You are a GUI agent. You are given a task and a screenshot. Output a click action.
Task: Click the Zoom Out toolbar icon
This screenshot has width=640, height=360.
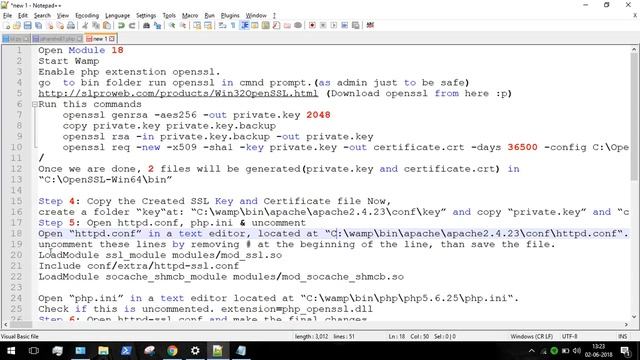(x=183, y=25)
